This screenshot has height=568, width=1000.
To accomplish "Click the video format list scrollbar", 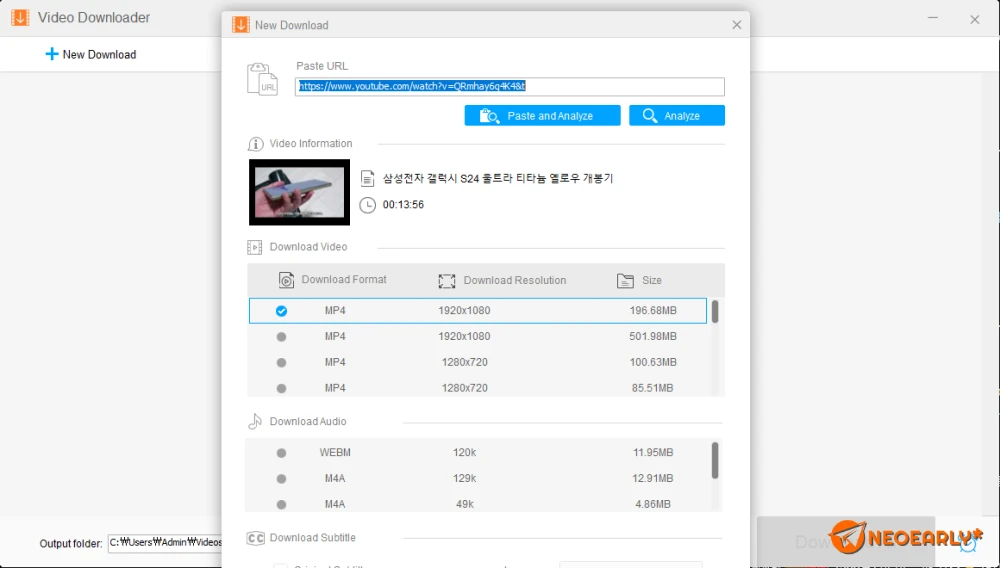I will click(x=715, y=312).
